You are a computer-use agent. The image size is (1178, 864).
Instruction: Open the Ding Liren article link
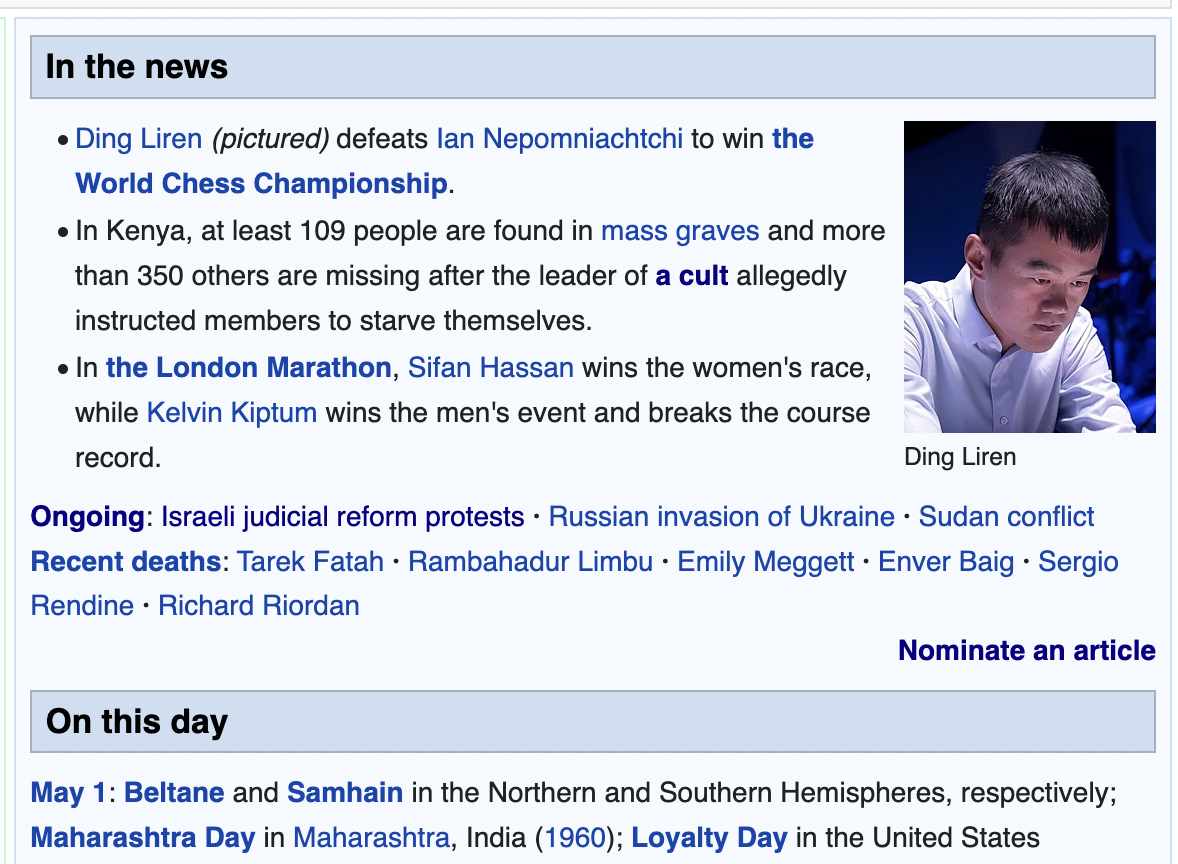pos(139,139)
